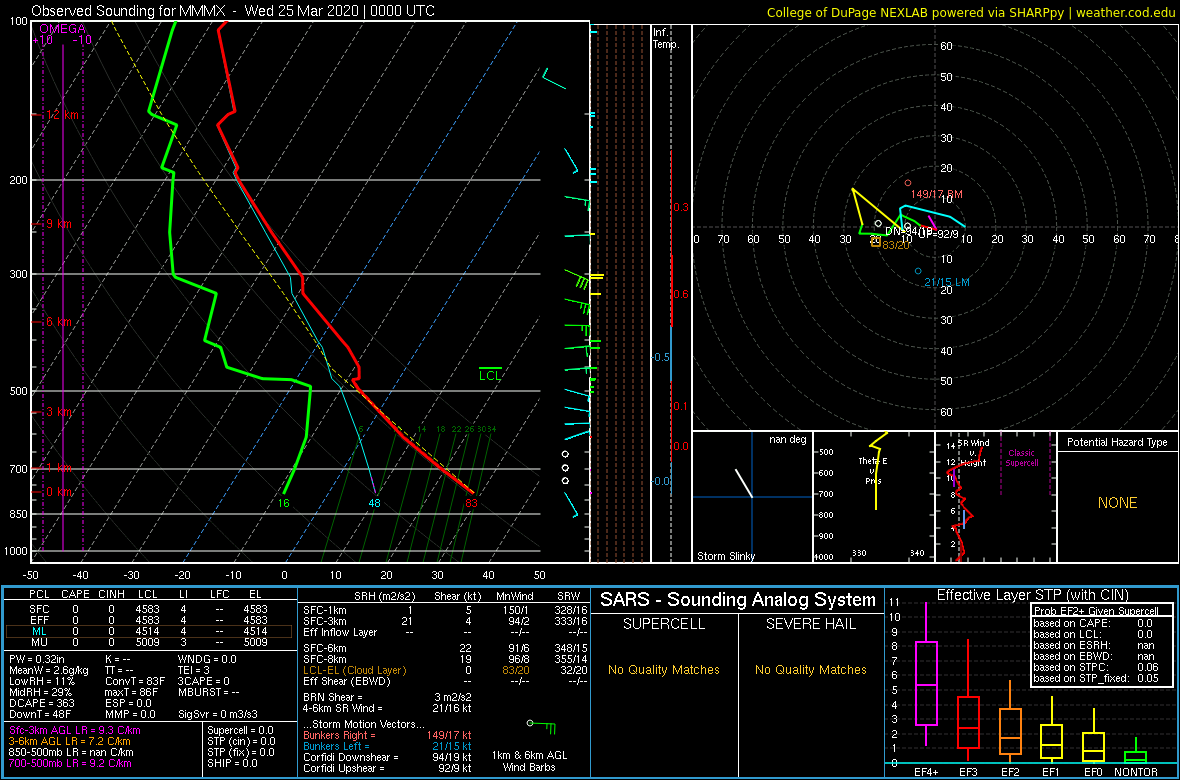Select the NONE hazard type text
The height and width of the screenshot is (780, 1180).
tap(1117, 503)
